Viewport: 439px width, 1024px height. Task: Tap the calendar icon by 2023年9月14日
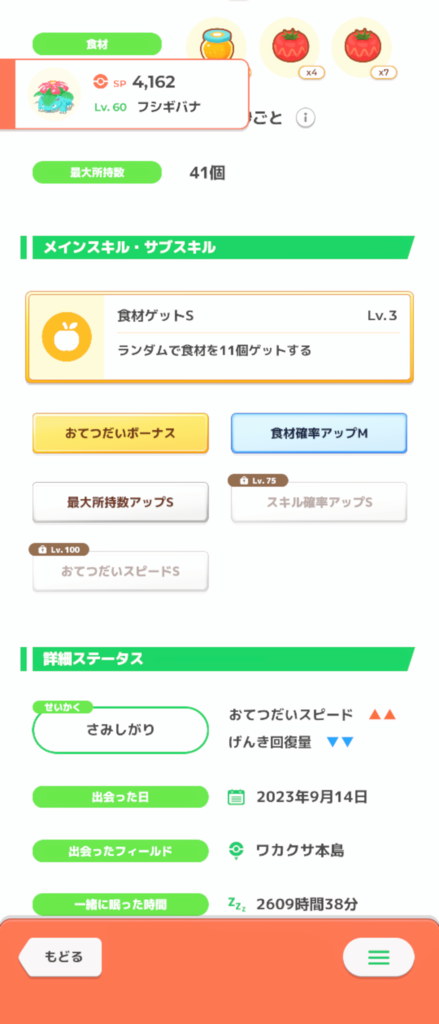(236, 797)
